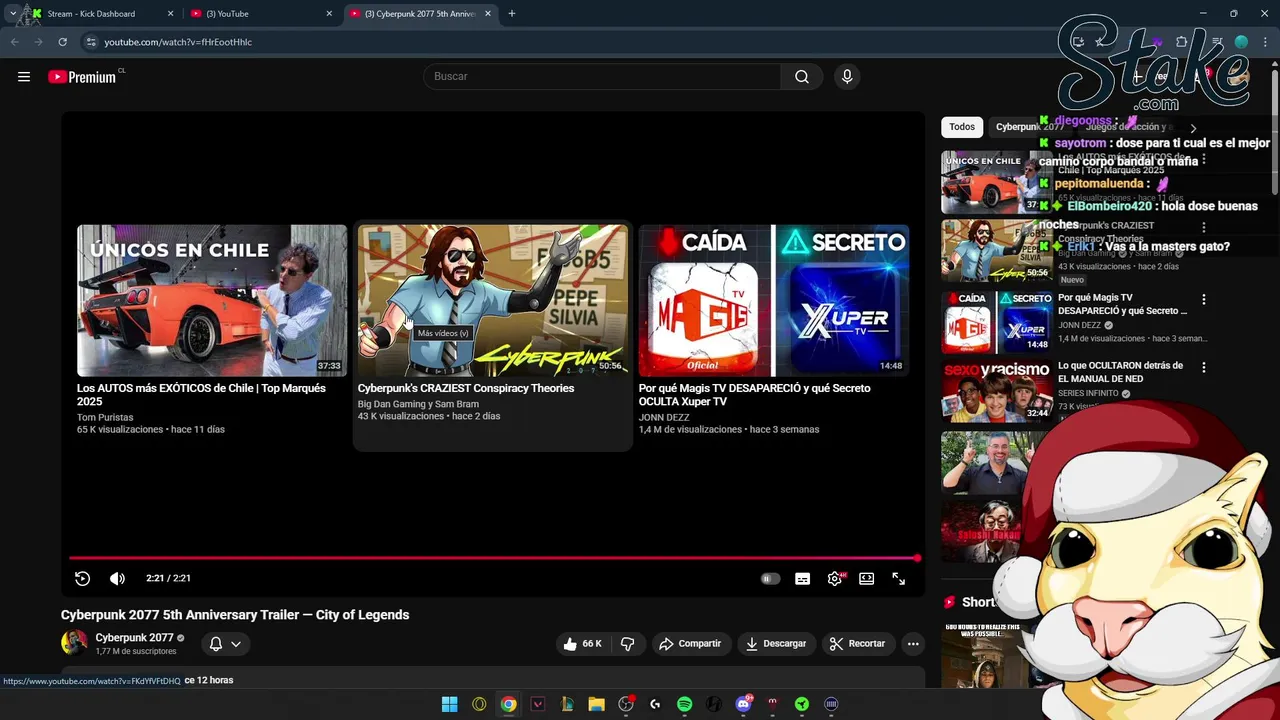View site information icon in address bar
1280x720 pixels.
(91, 42)
